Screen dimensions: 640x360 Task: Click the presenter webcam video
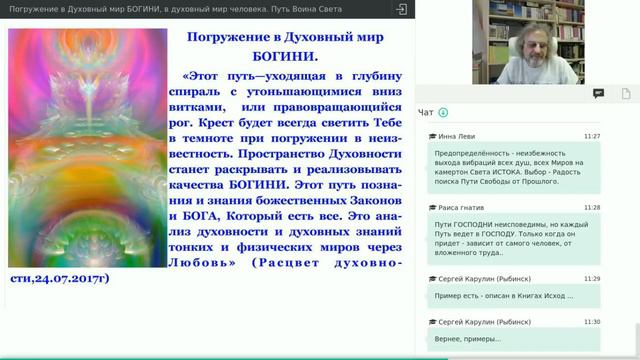528,42
